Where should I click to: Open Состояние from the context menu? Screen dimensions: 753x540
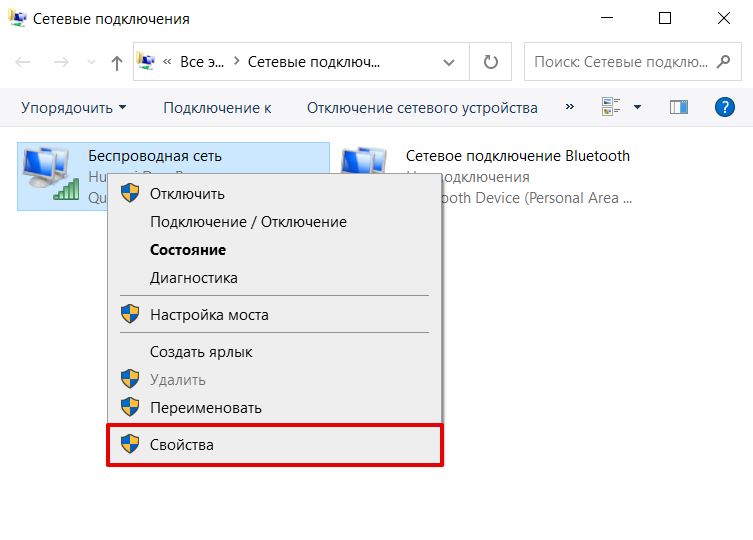coord(188,250)
